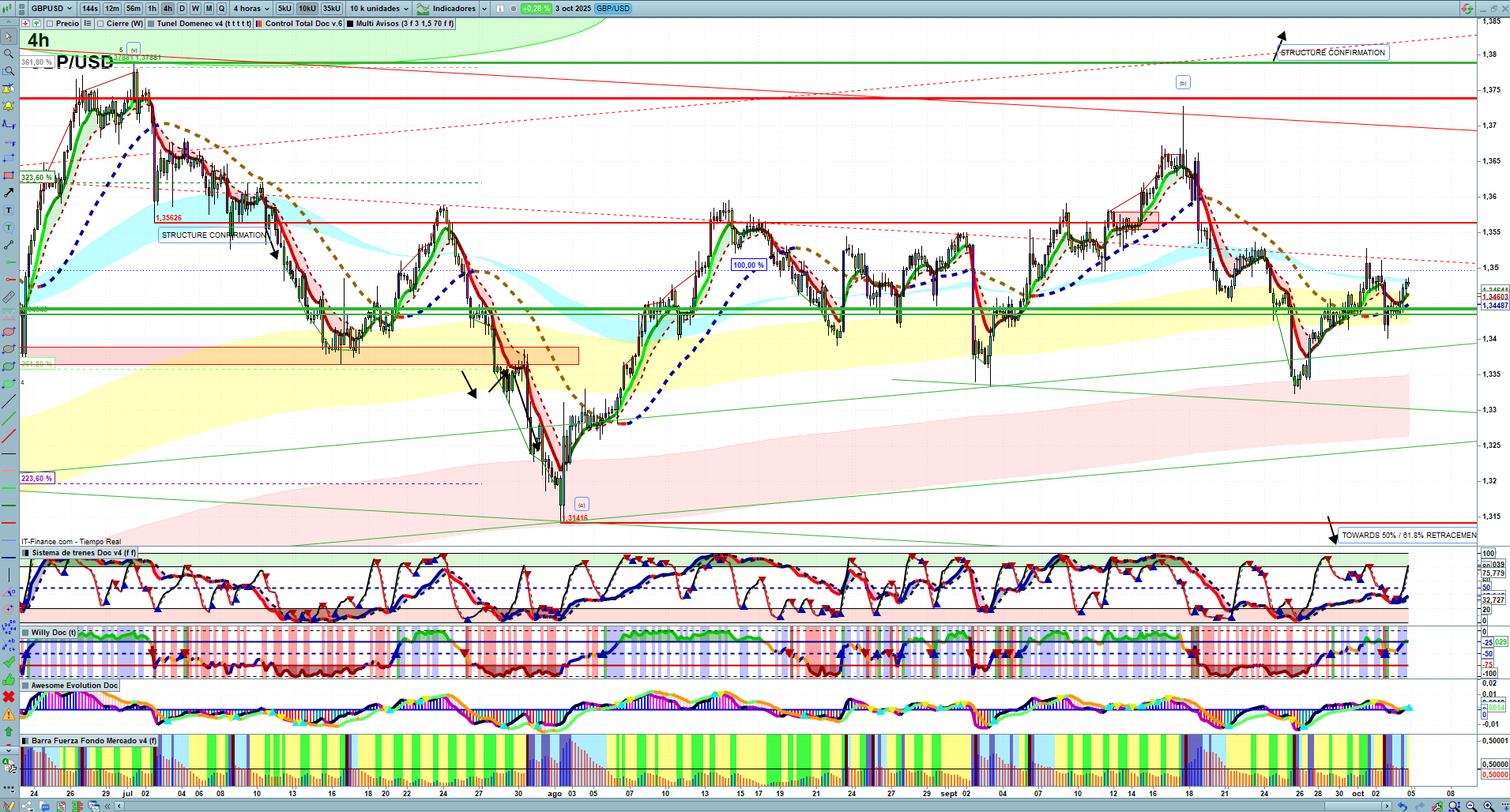The width and height of the screenshot is (1510, 812).
Task: Pick the red rectangle drawing tool
Action: click(x=9, y=175)
